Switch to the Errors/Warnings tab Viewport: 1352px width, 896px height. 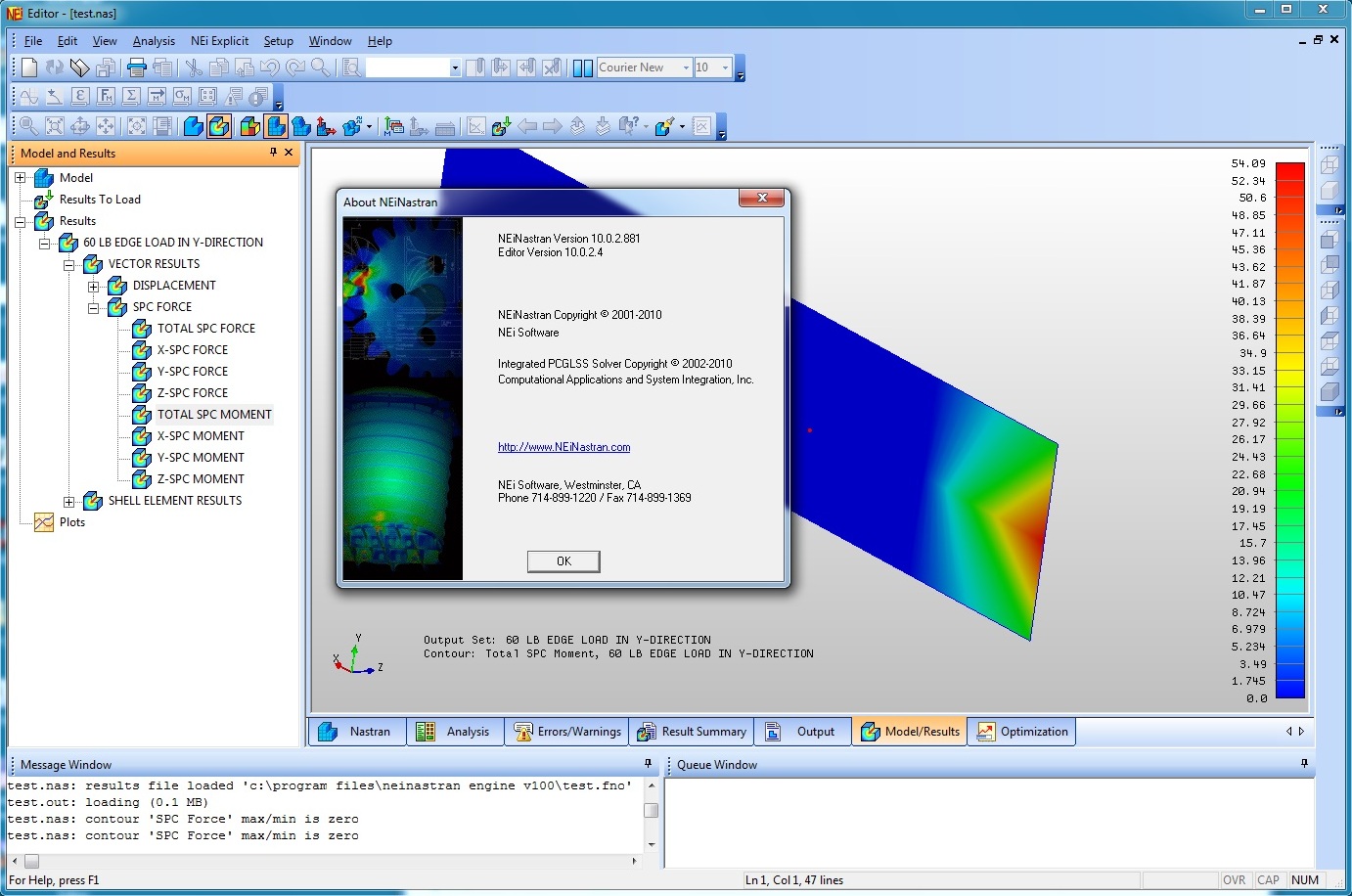567,732
